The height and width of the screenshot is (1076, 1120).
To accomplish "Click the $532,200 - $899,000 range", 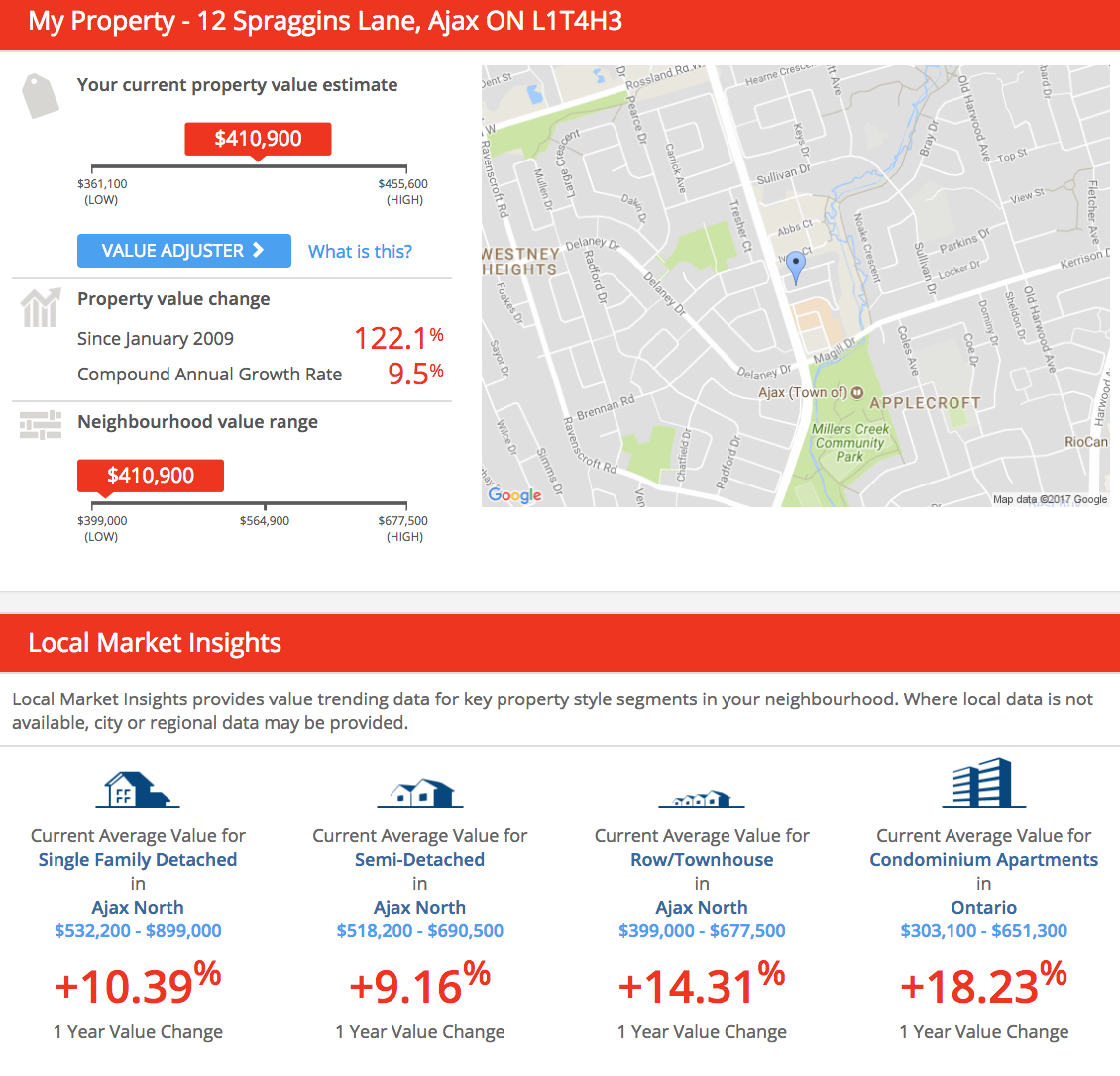I will (138, 931).
